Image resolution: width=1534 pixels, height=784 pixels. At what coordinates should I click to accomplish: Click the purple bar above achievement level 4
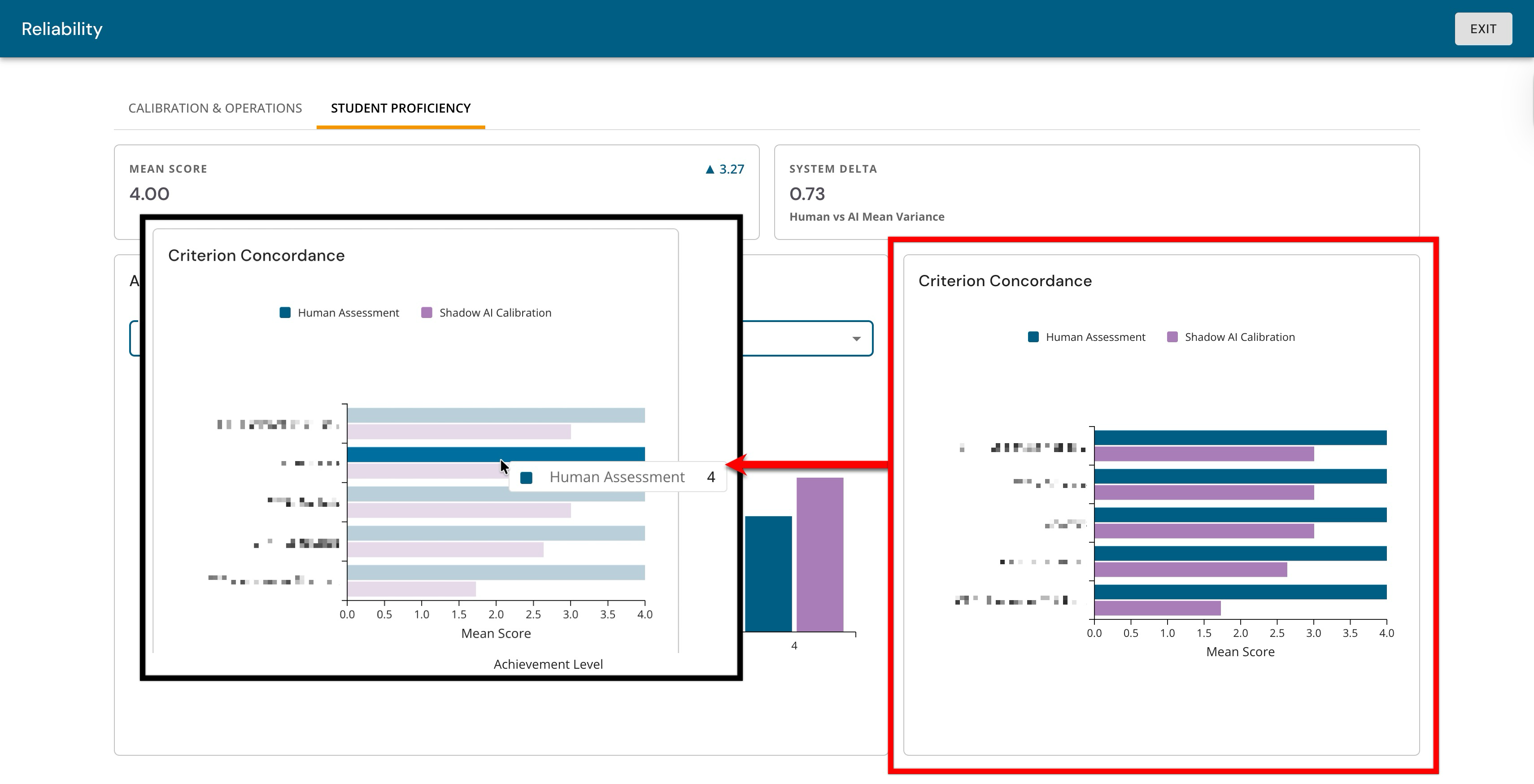[x=819, y=554]
